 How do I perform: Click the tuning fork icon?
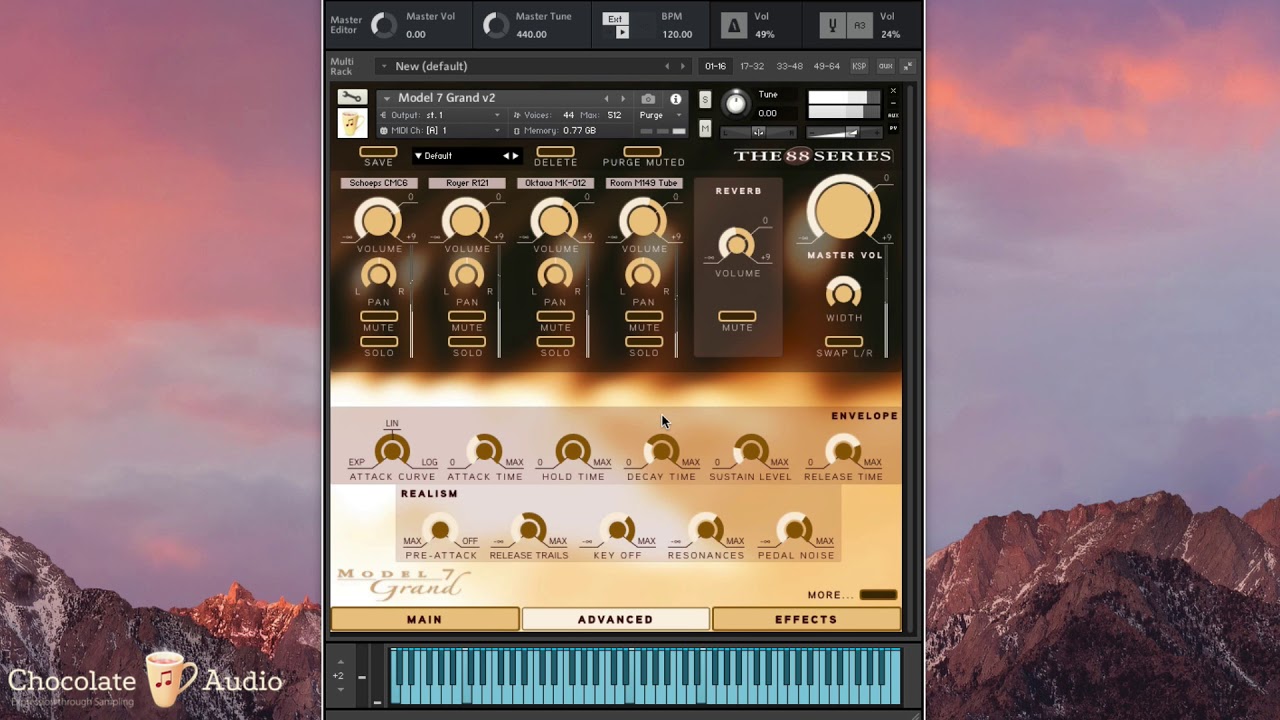pyautogui.click(x=832, y=25)
